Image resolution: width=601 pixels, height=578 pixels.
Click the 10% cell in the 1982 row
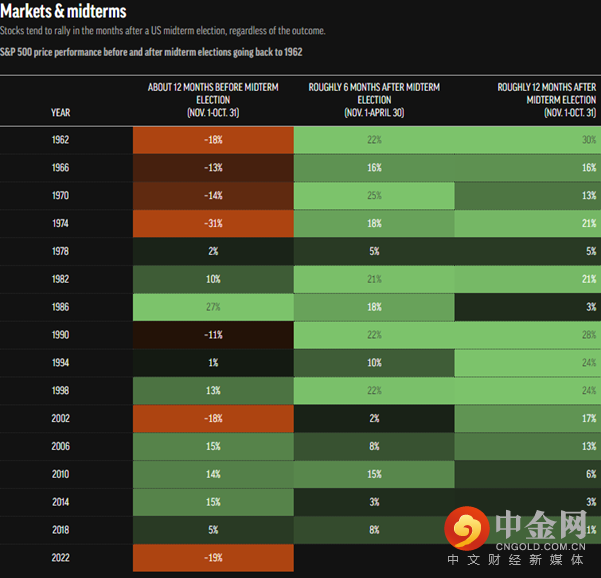coord(213,279)
